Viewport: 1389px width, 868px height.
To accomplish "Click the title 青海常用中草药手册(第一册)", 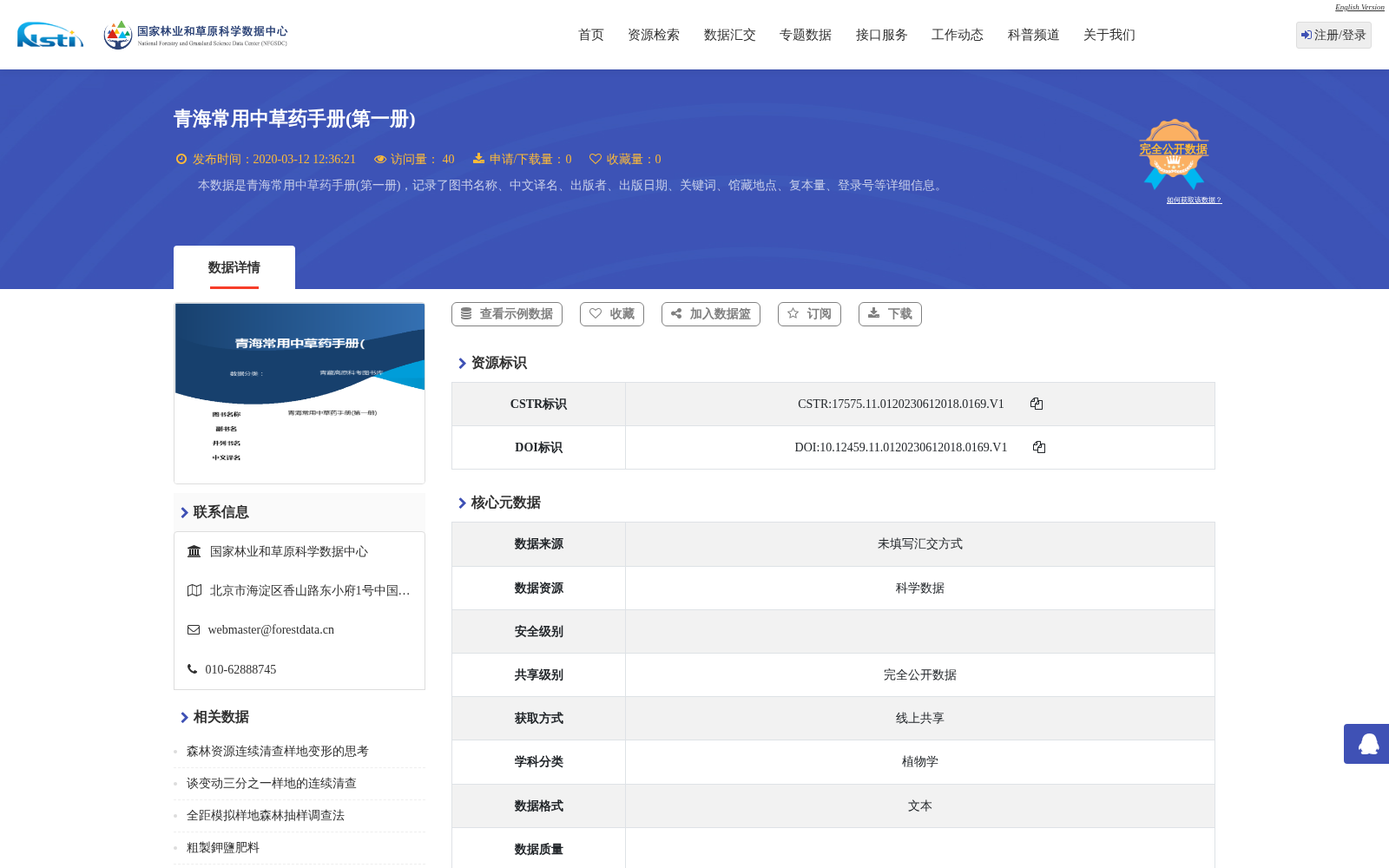I will [294, 119].
